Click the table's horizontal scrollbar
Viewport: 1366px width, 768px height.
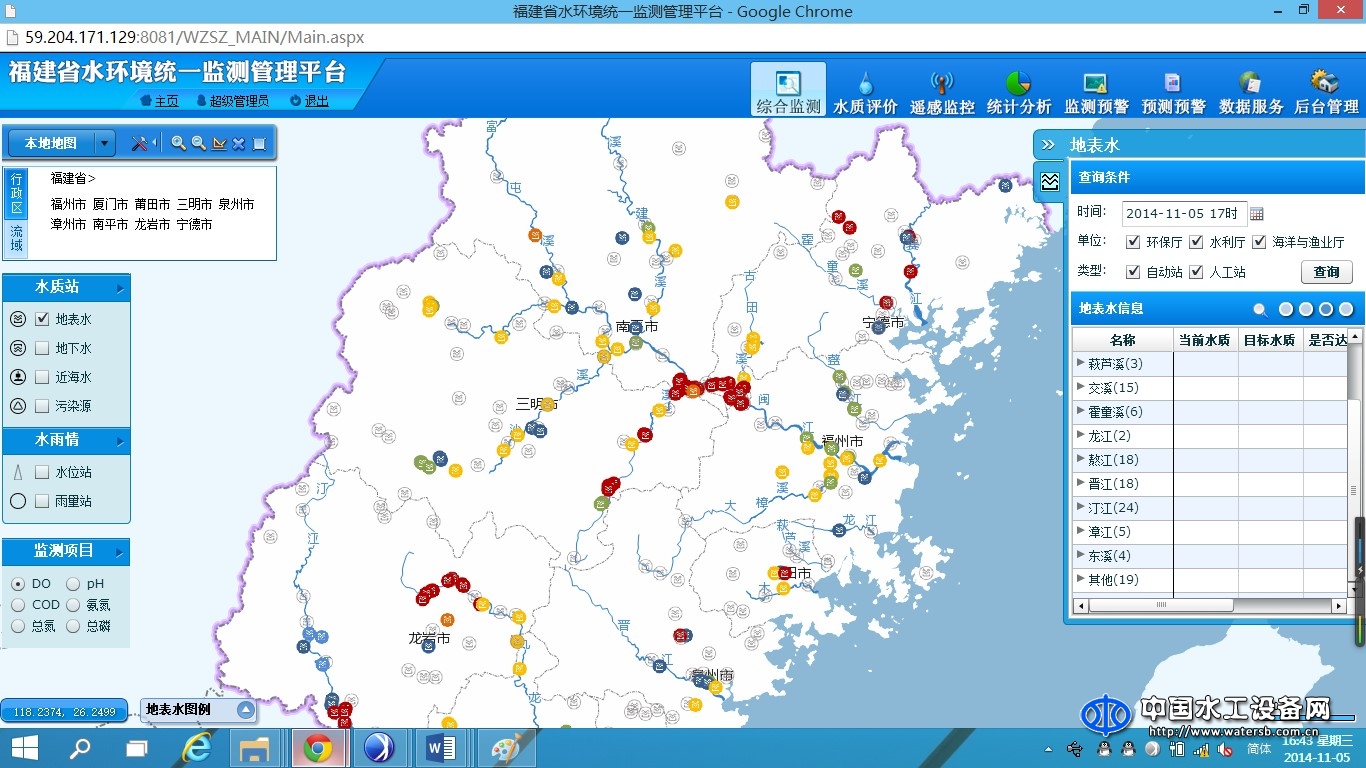pos(1160,605)
